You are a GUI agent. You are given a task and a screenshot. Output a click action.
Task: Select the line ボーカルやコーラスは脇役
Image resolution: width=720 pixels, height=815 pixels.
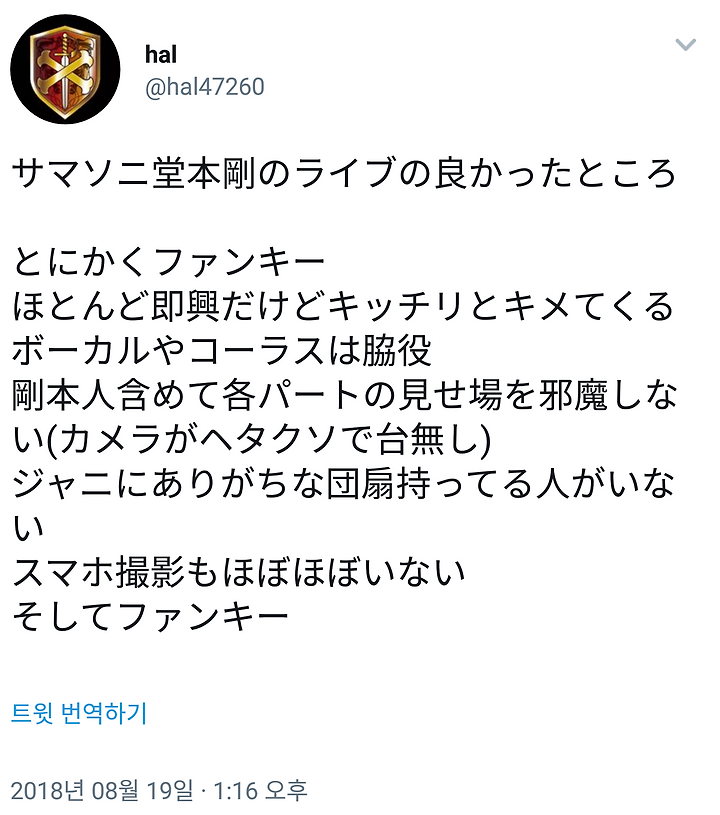click(x=221, y=350)
